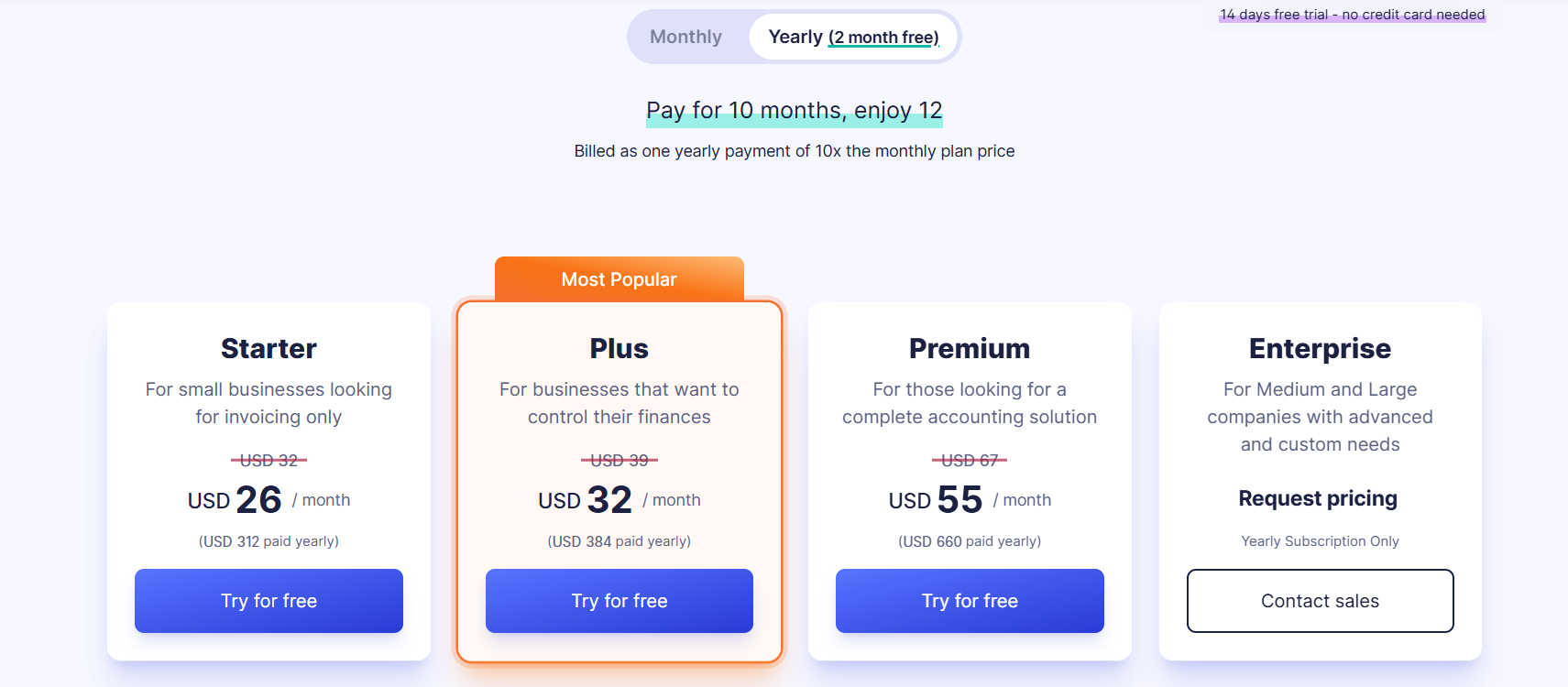Click the Premium plan title
Screen dimensions: 1568x687
[x=970, y=348]
